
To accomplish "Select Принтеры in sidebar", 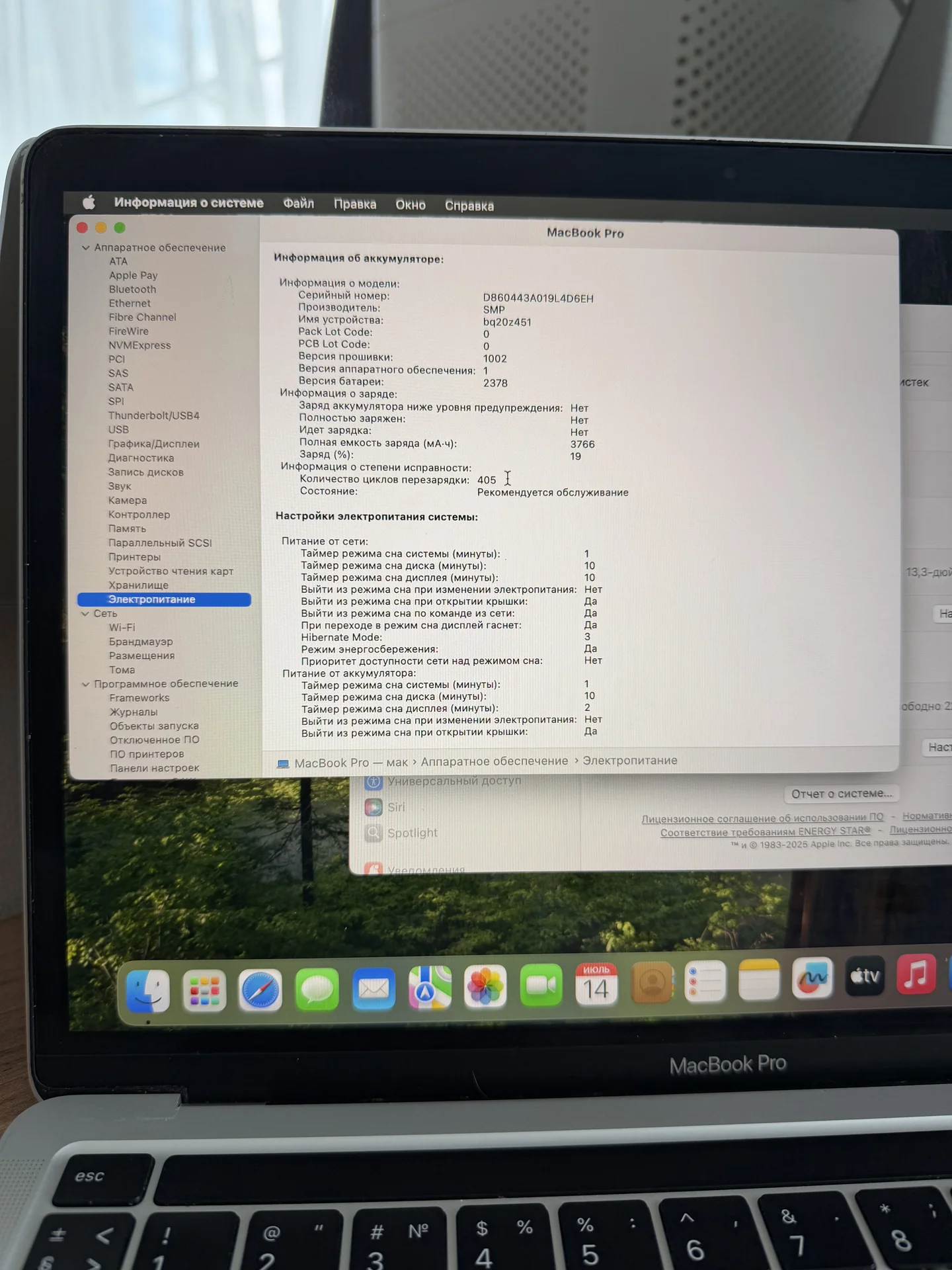I will coord(134,557).
